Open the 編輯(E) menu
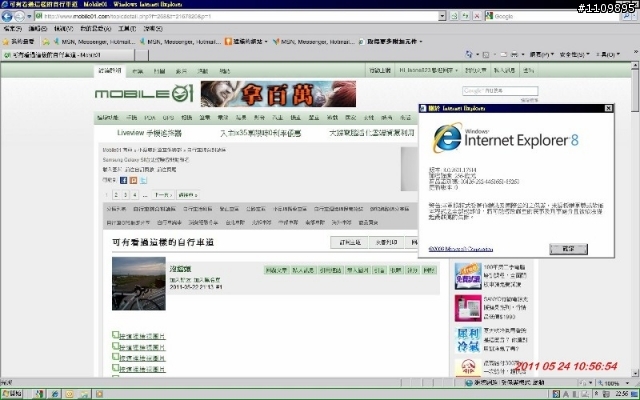The width and height of the screenshot is (640, 400). [38, 29]
